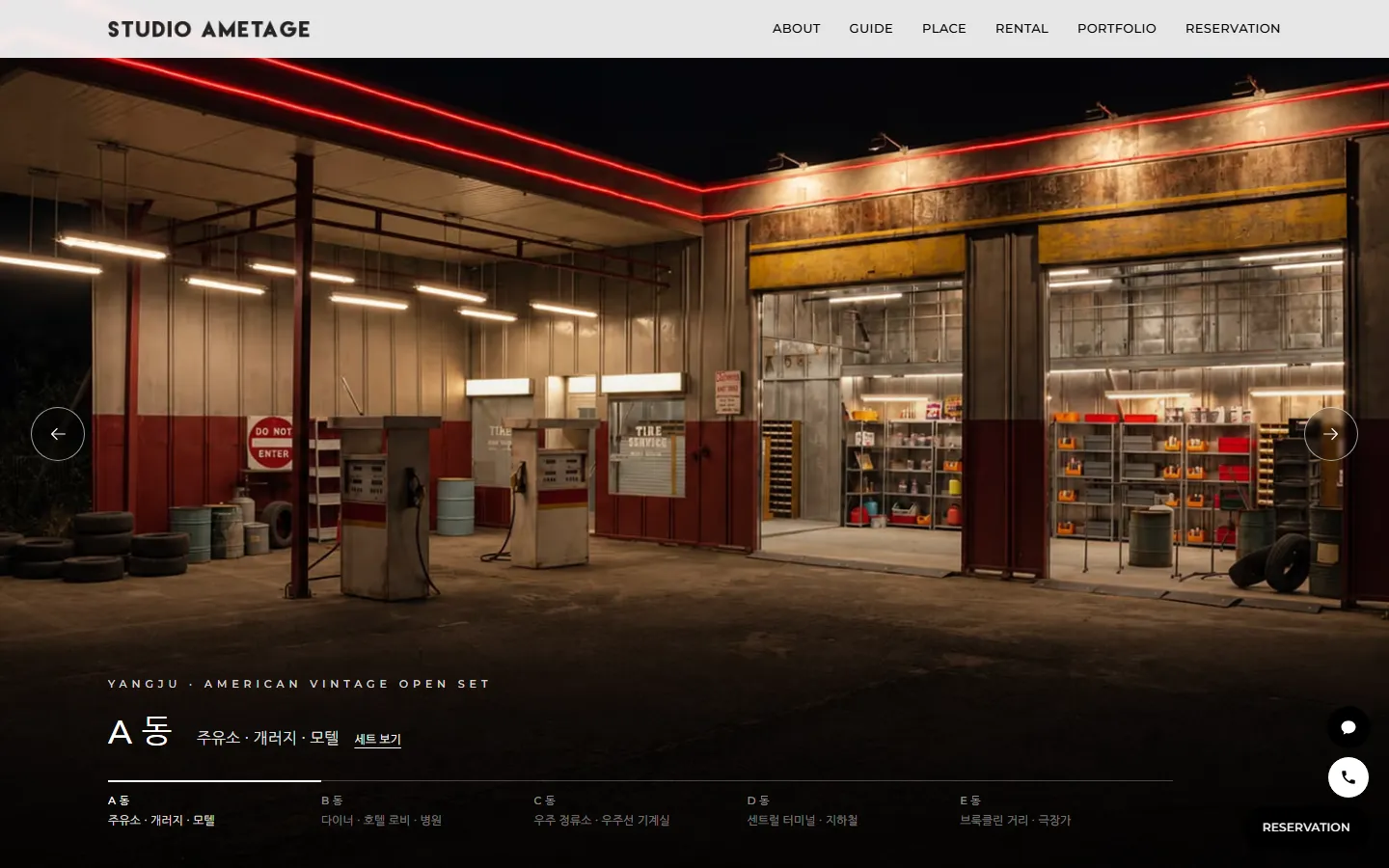
Task: Open the RENTAL menu item
Action: click(1021, 29)
